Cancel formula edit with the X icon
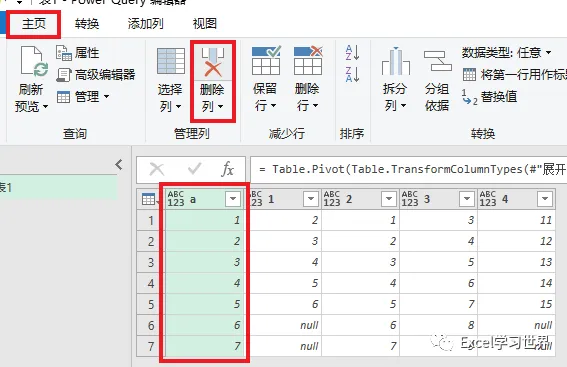 pos(157,169)
